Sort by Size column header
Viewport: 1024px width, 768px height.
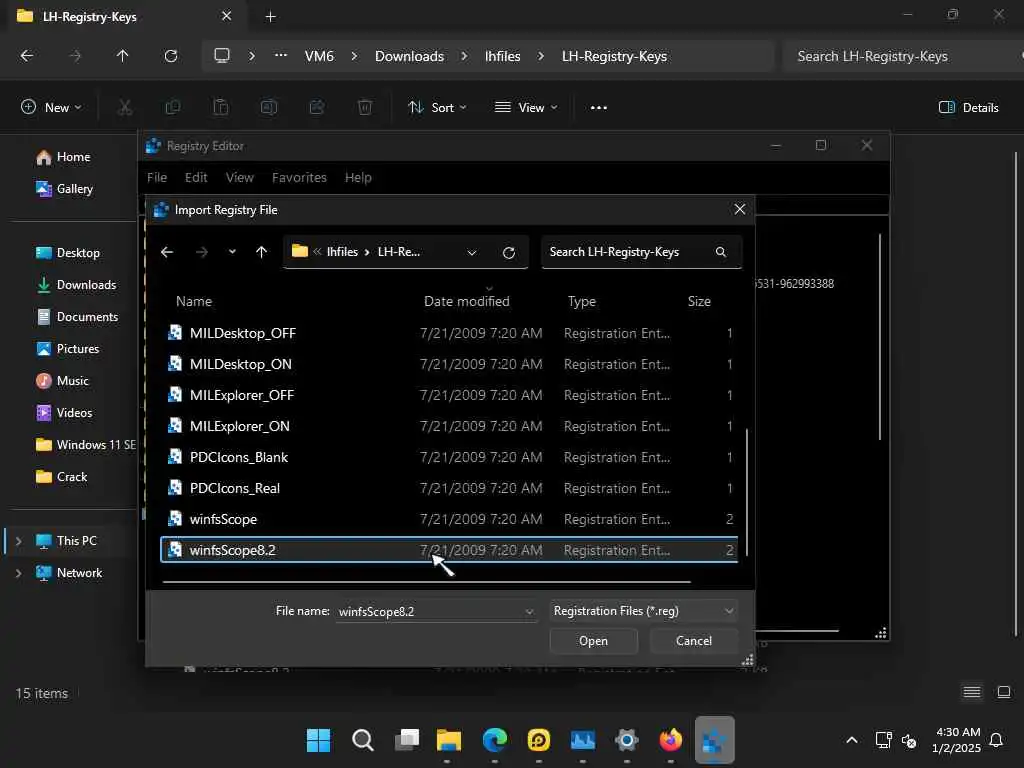pos(699,302)
